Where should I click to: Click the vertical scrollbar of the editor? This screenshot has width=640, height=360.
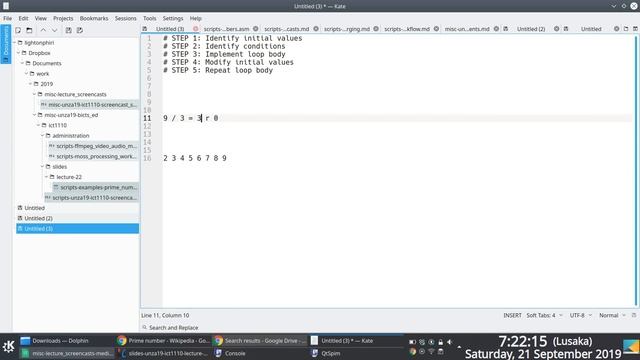tap(636, 171)
